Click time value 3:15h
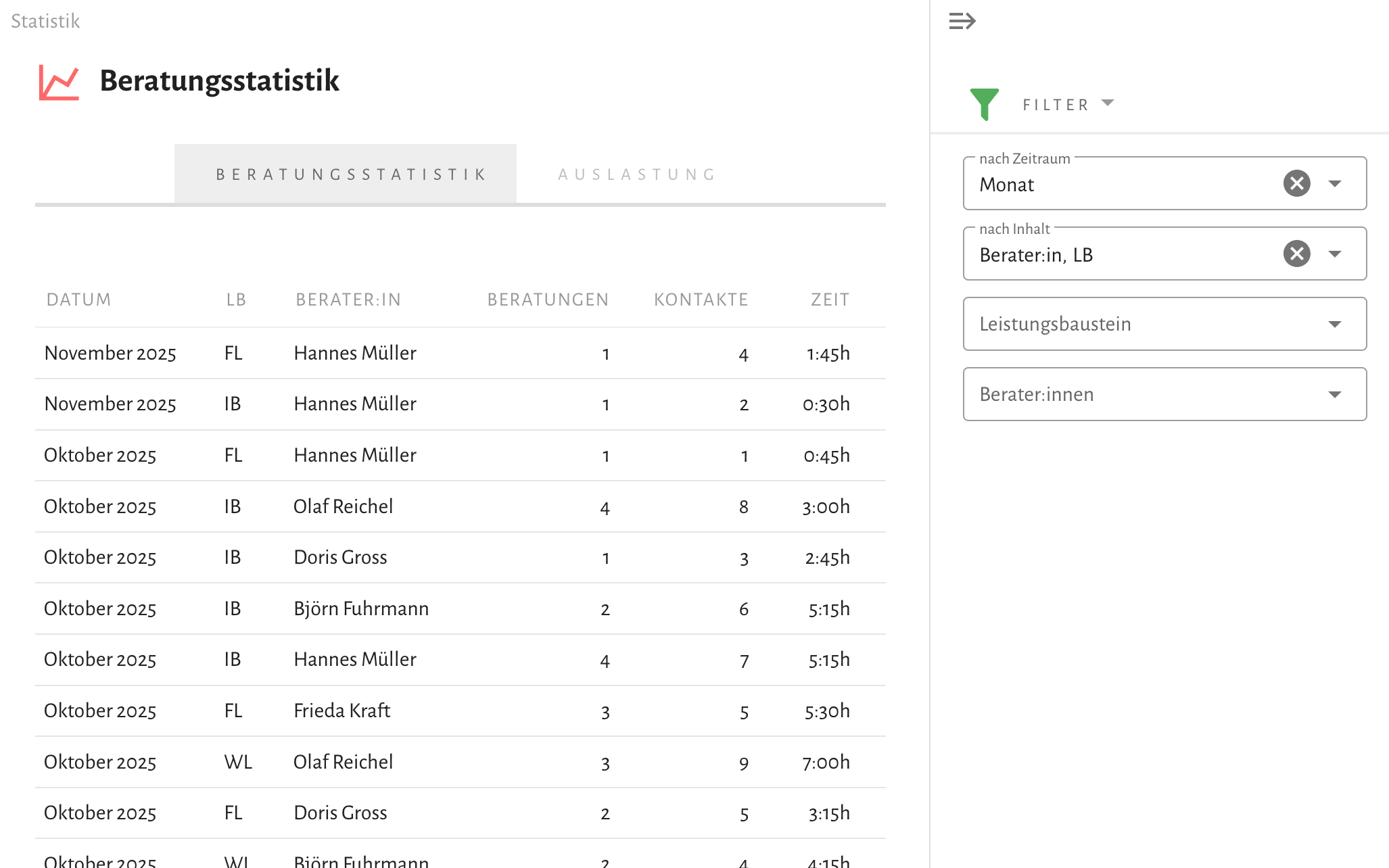The width and height of the screenshot is (1389, 868). coord(829,813)
